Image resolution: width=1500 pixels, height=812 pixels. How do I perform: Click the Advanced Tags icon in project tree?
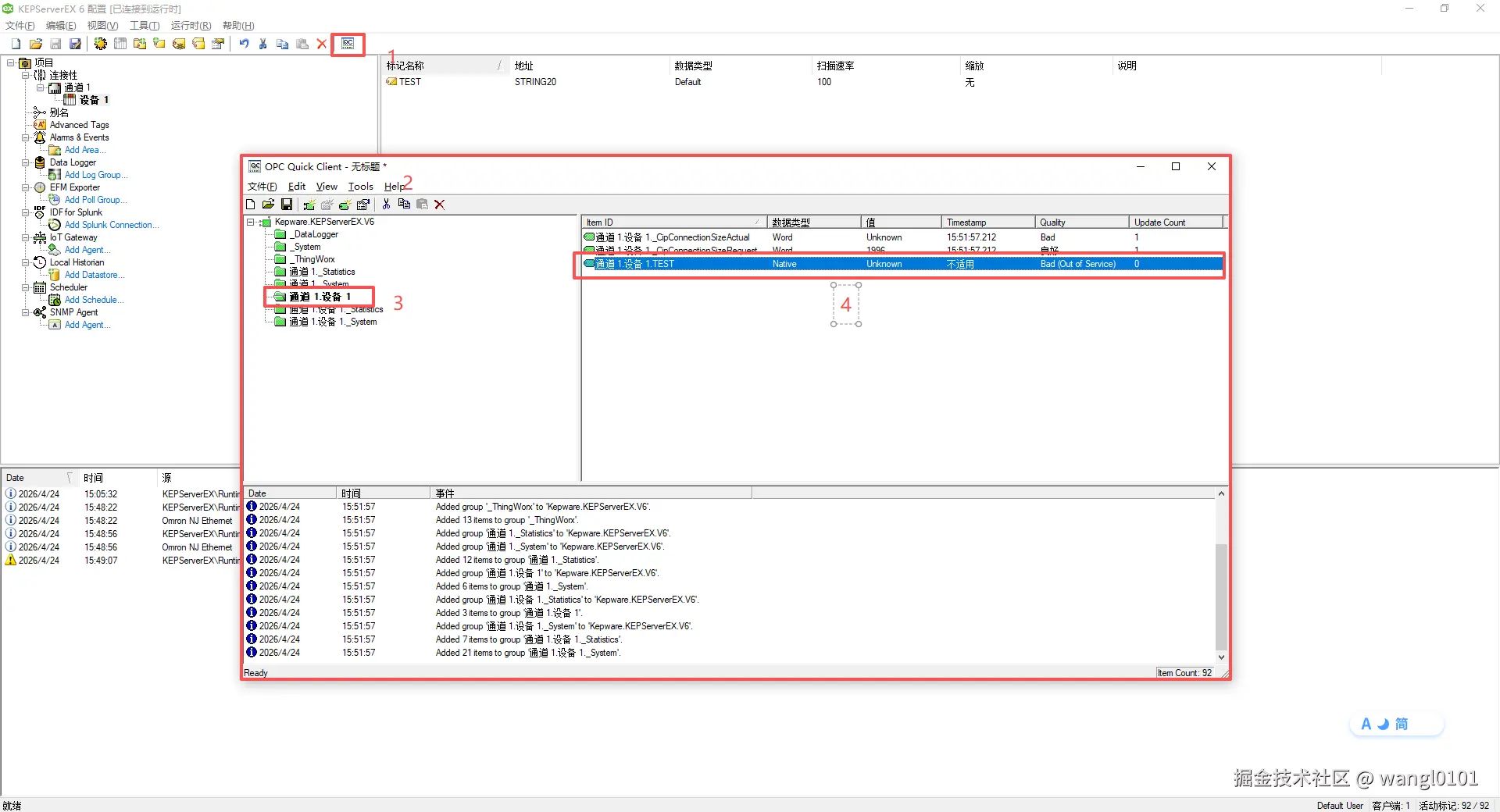pos(40,125)
